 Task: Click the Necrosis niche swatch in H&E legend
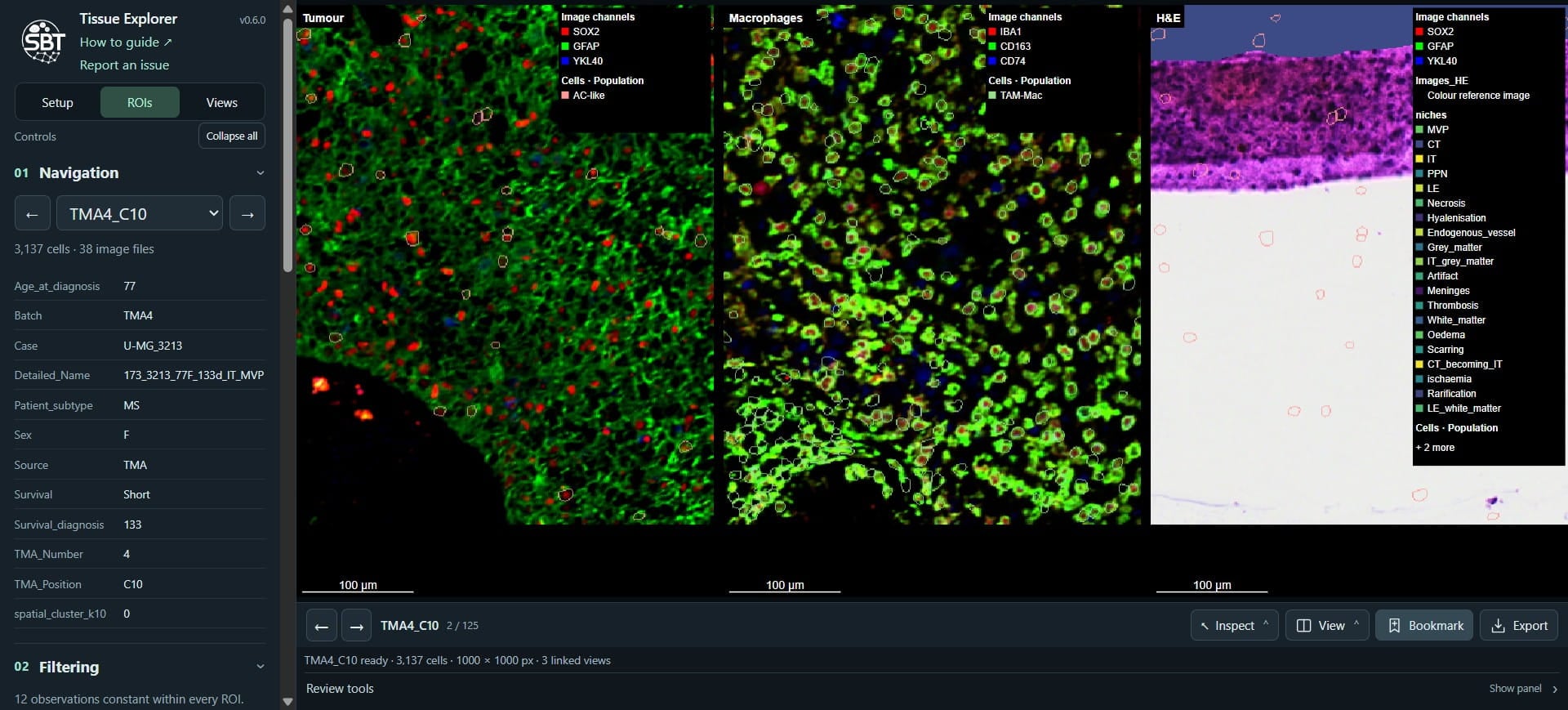pyautogui.click(x=1419, y=203)
